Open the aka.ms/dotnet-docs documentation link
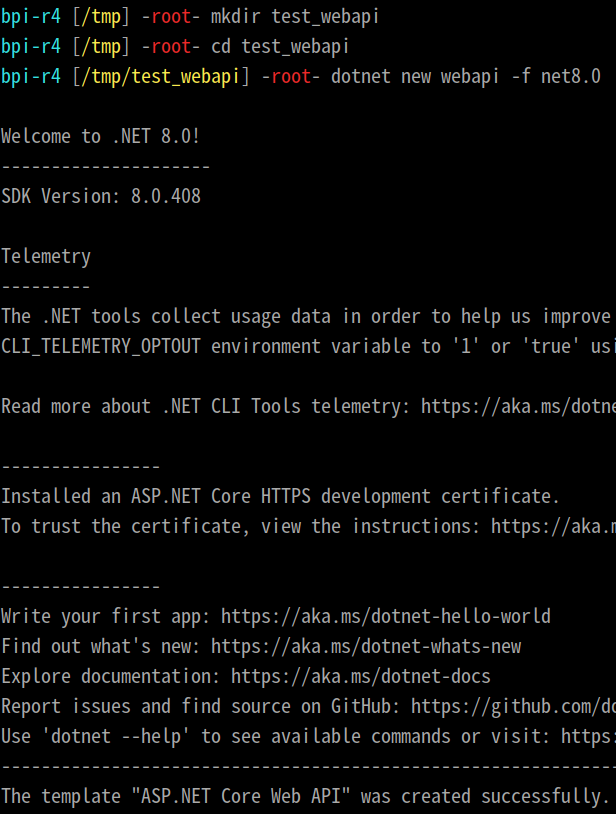 tap(361, 676)
